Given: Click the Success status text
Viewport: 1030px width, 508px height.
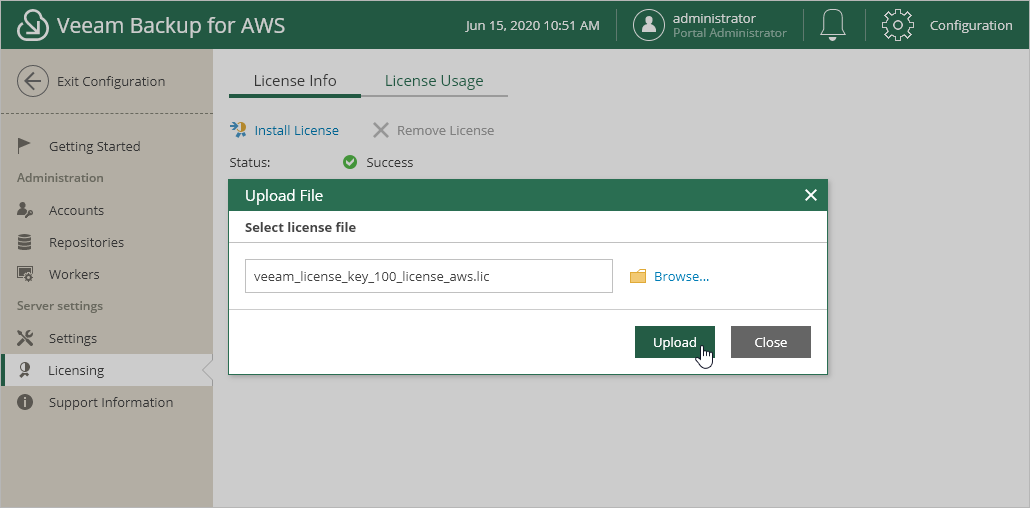Looking at the screenshot, I should [390, 162].
